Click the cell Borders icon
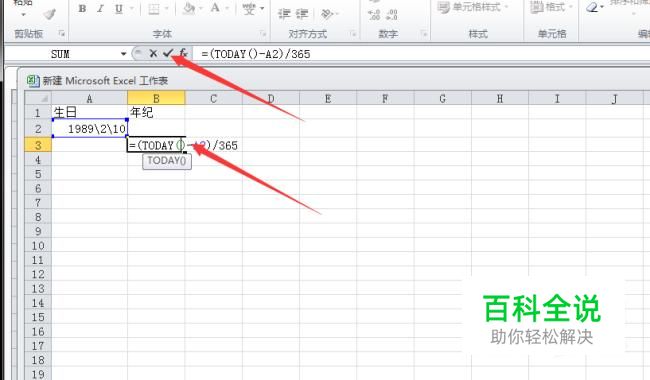The height and width of the screenshot is (380, 650). point(154,9)
